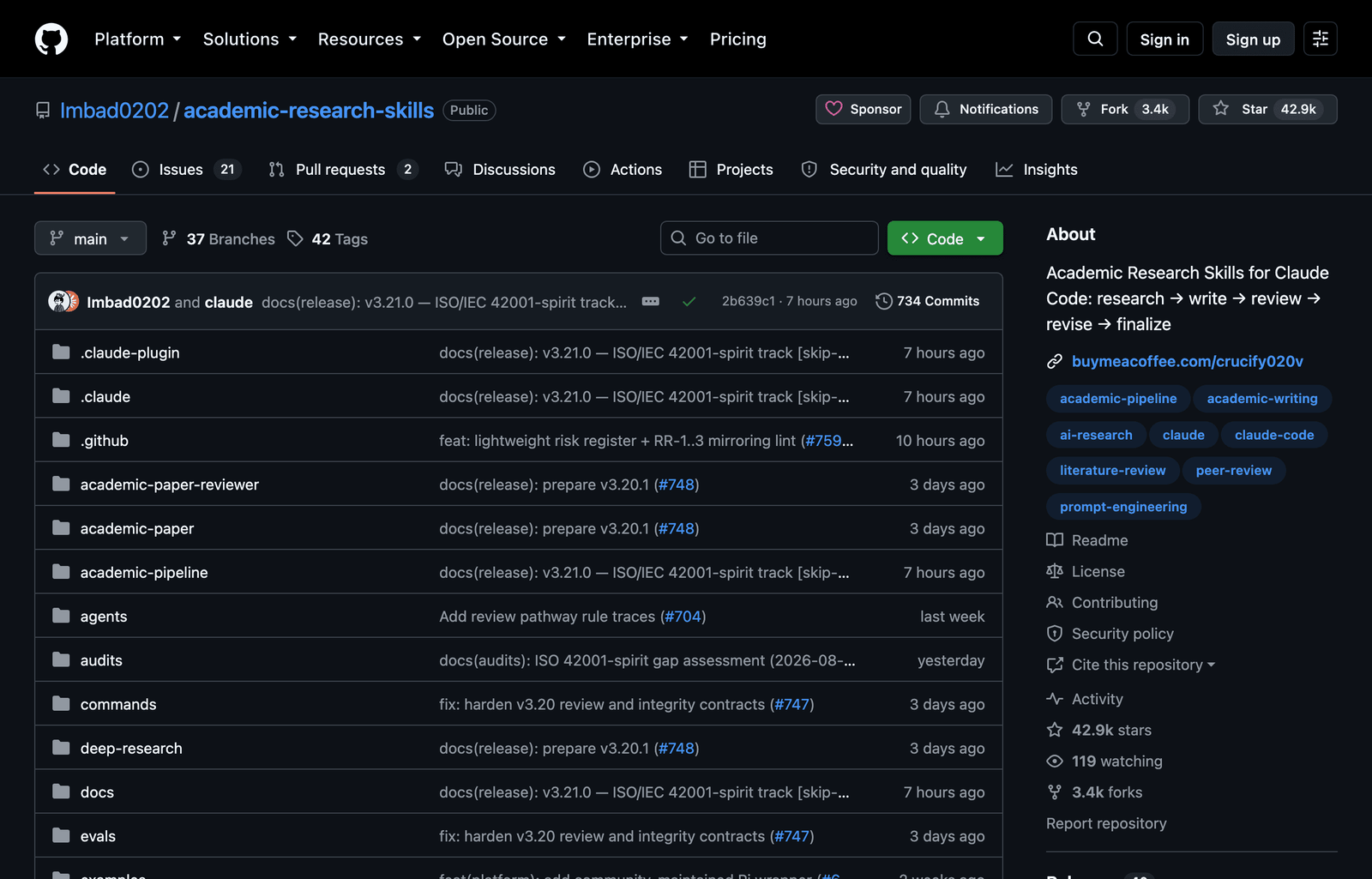Click folder icon for evals
Screen dimensions: 1372x879
[61, 835]
